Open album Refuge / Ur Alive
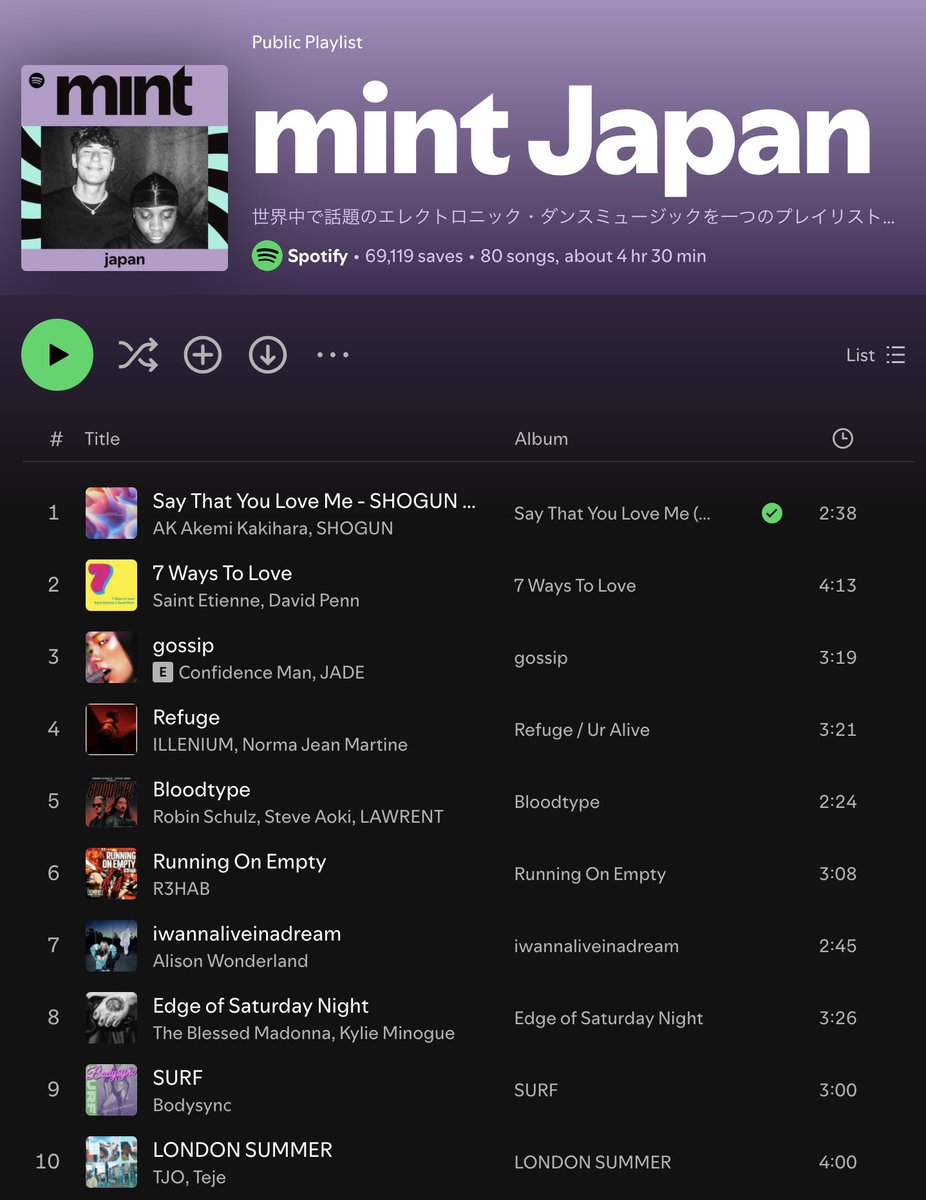This screenshot has height=1200, width=926. (582, 729)
